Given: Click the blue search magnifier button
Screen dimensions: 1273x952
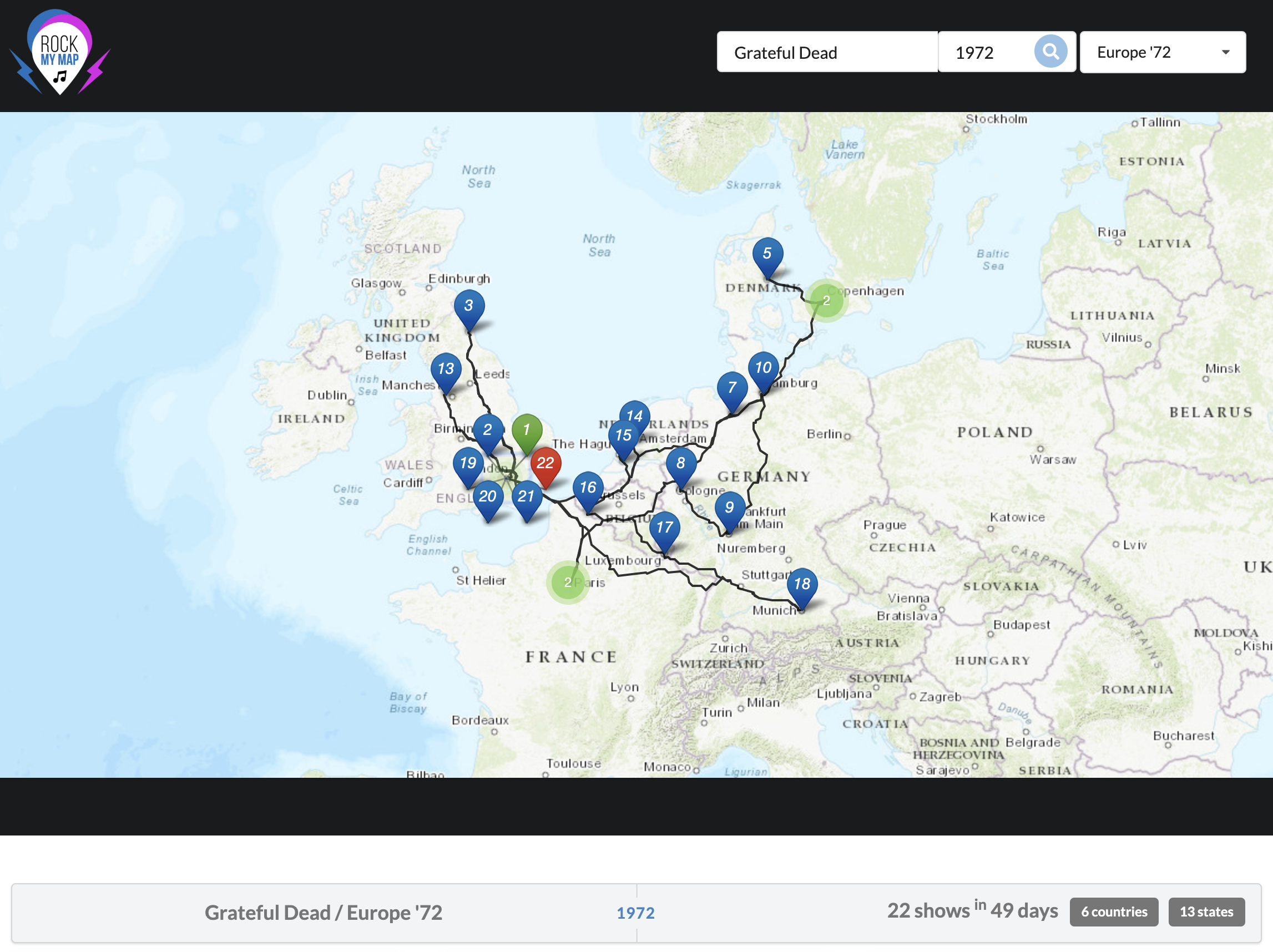Looking at the screenshot, I should click(x=1050, y=52).
